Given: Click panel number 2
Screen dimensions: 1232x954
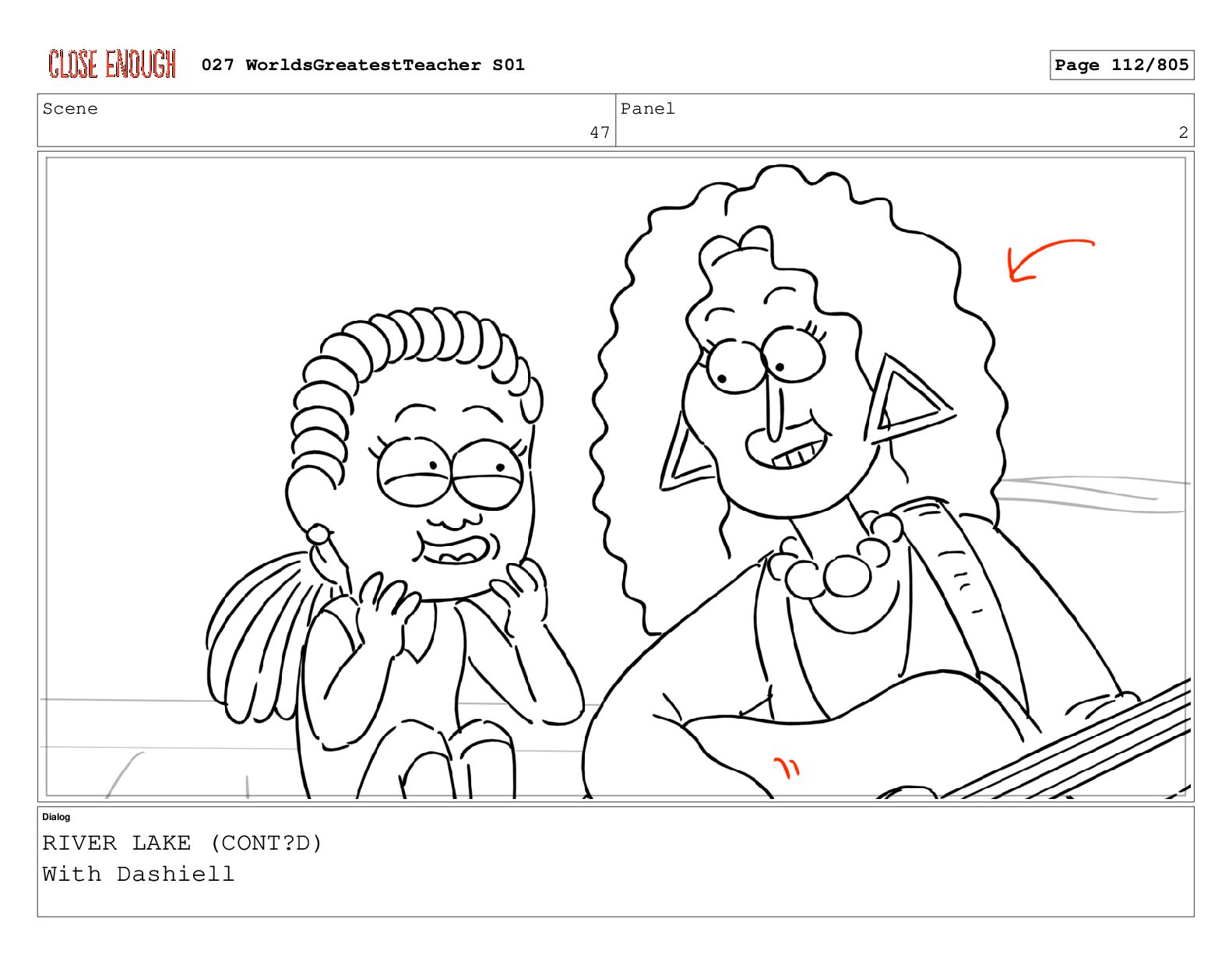Looking at the screenshot, I should click(x=1183, y=132).
